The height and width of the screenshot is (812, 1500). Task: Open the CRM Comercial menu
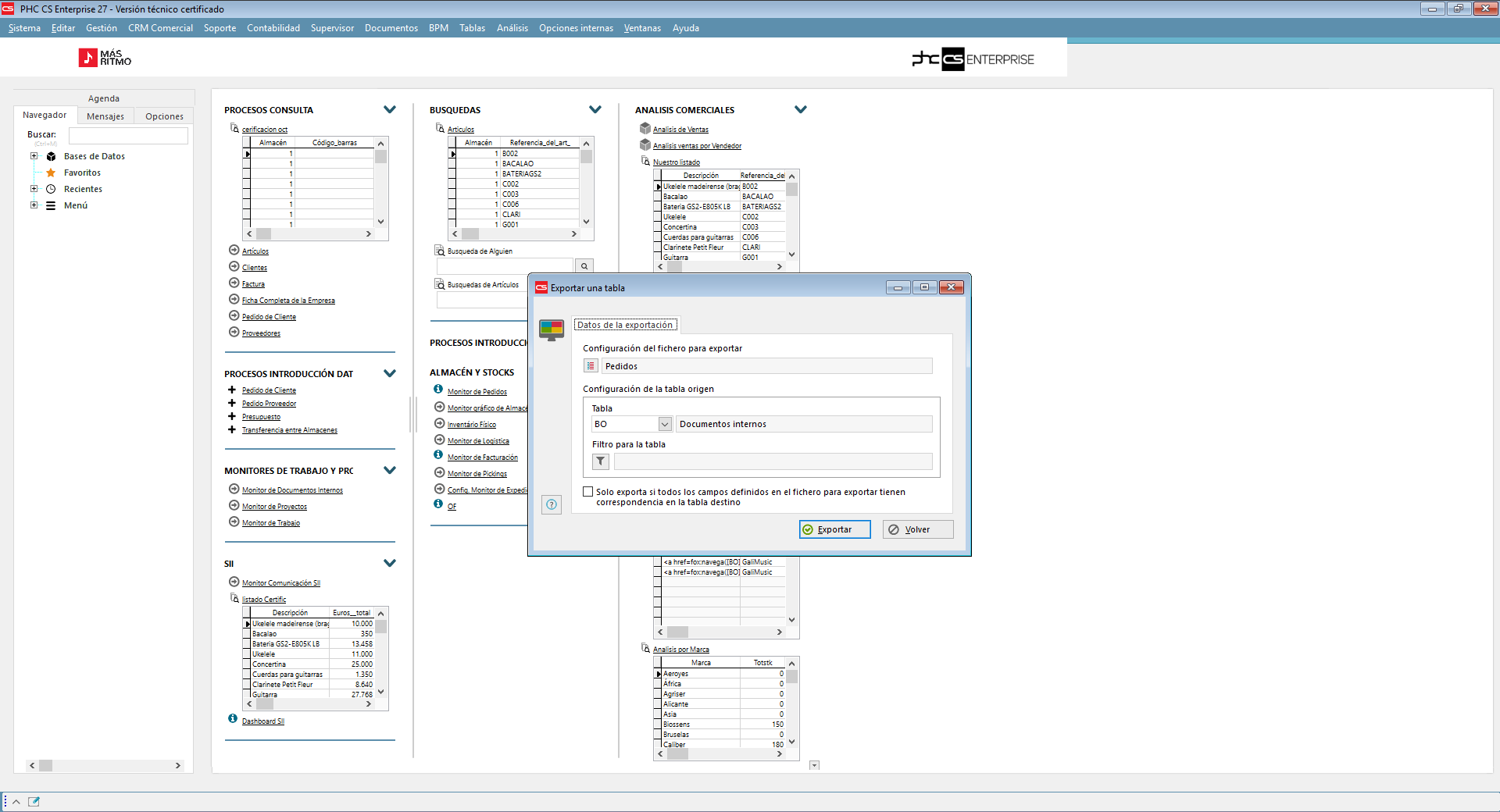pyautogui.click(x=160, y=28)
